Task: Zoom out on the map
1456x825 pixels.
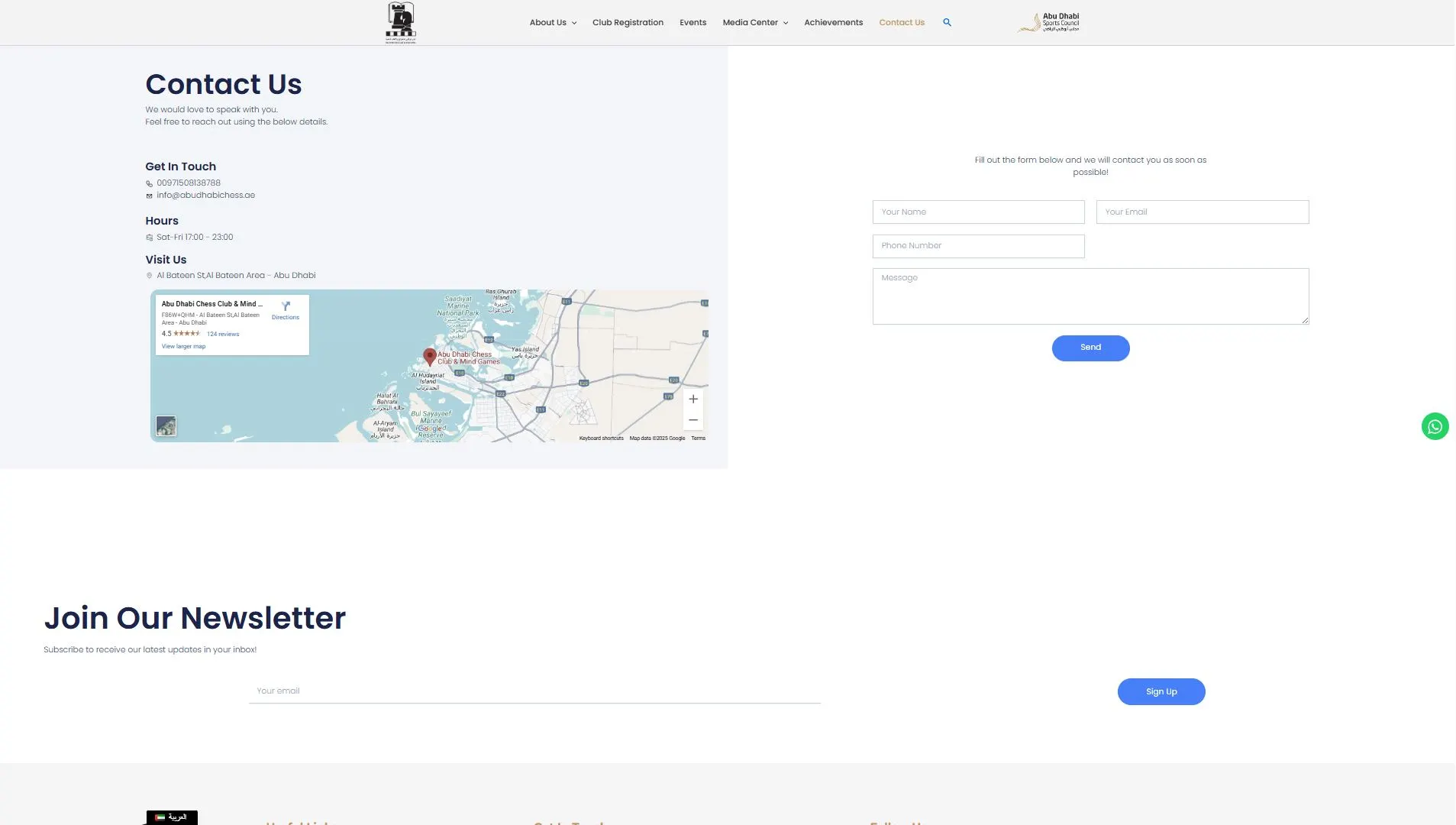Action: pyautogui.click(x=692, y=420)
